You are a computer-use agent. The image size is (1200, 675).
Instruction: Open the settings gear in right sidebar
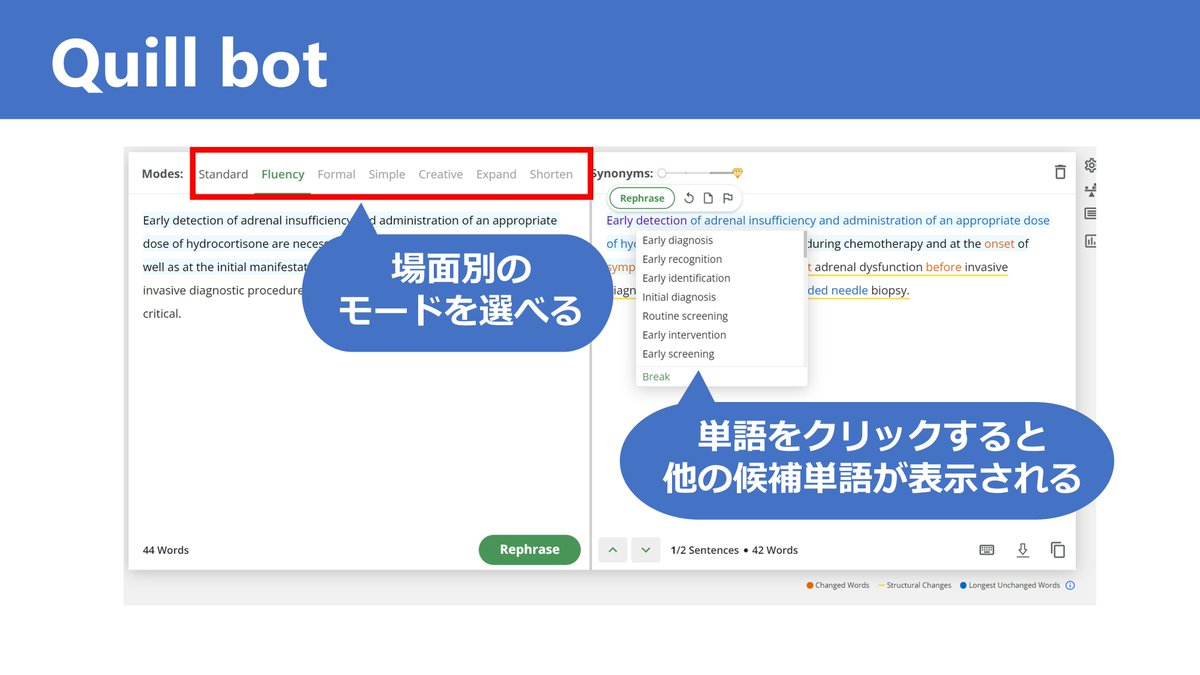(x=1090, y=165)
